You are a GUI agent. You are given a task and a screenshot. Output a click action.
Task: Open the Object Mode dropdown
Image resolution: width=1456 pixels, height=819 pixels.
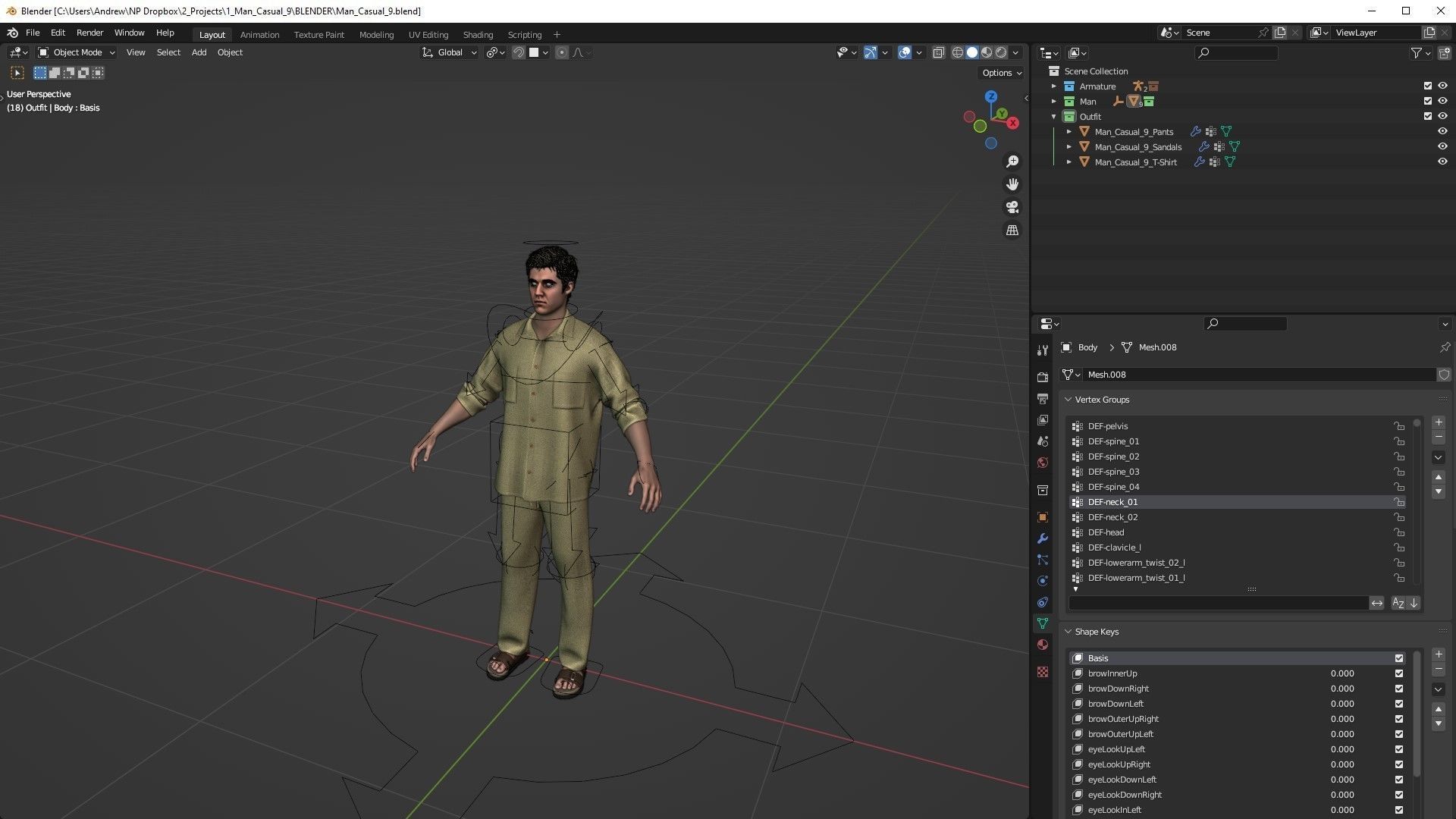point(77,52)
